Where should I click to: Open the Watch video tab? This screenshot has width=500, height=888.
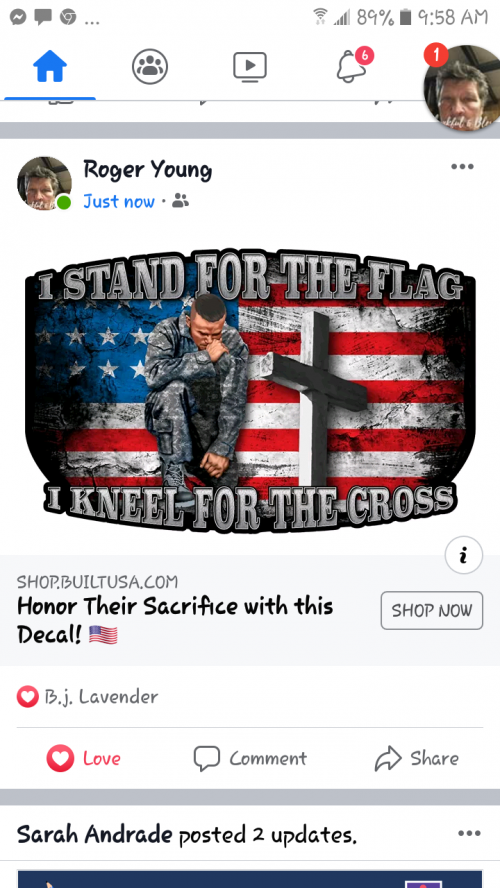coord(250,67)
